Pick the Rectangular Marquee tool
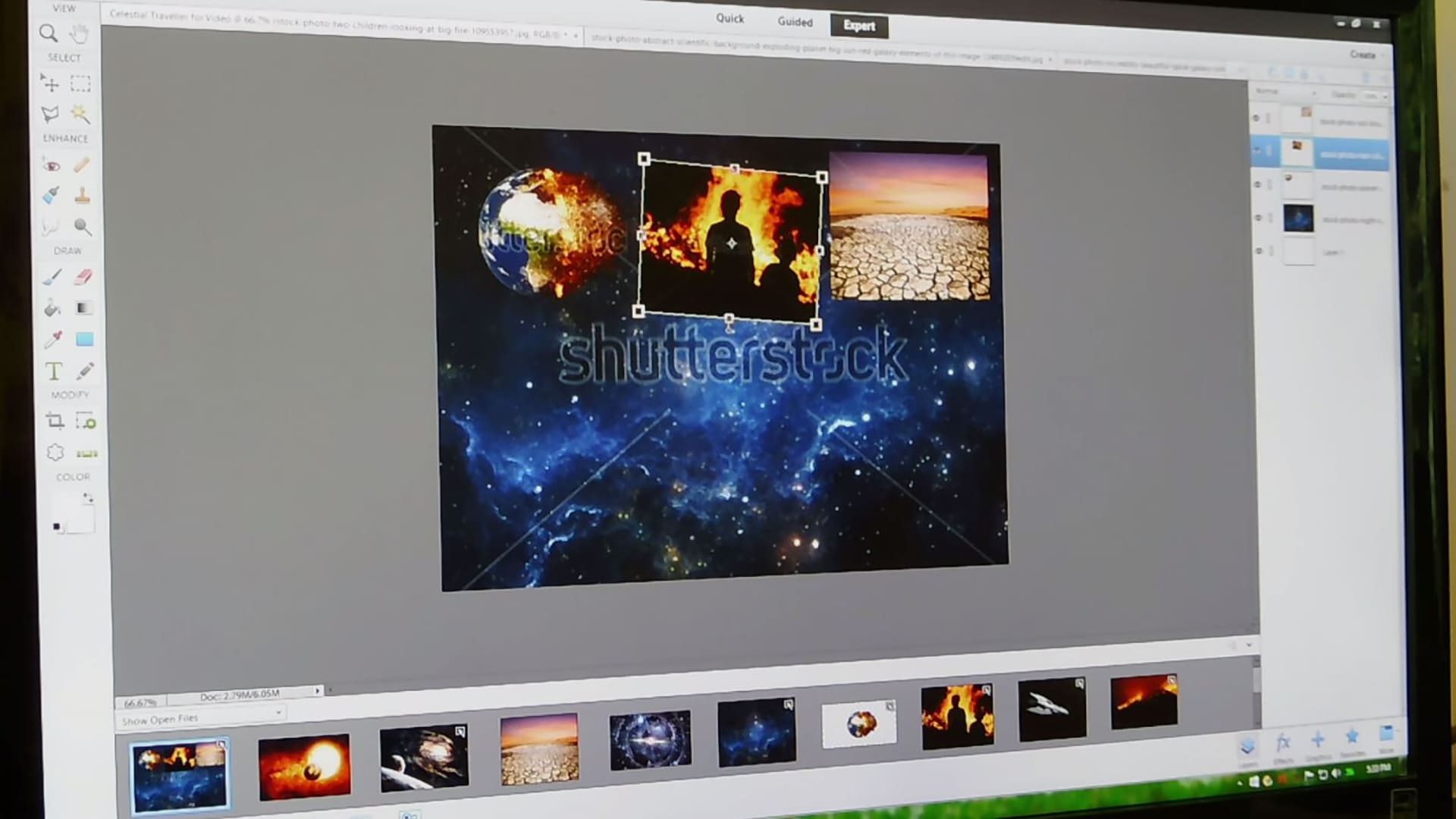 [x=80, y=83]
